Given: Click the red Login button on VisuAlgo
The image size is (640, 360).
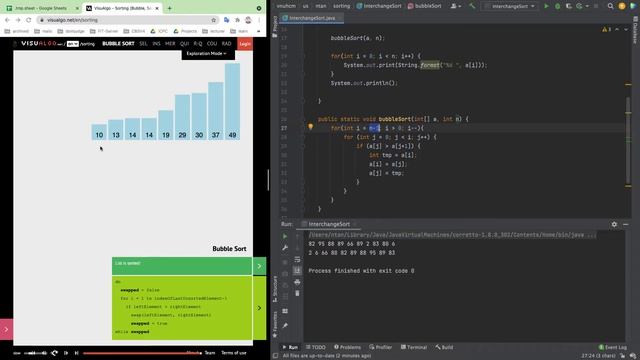Looking at the screenshot, I should point(245,44).
